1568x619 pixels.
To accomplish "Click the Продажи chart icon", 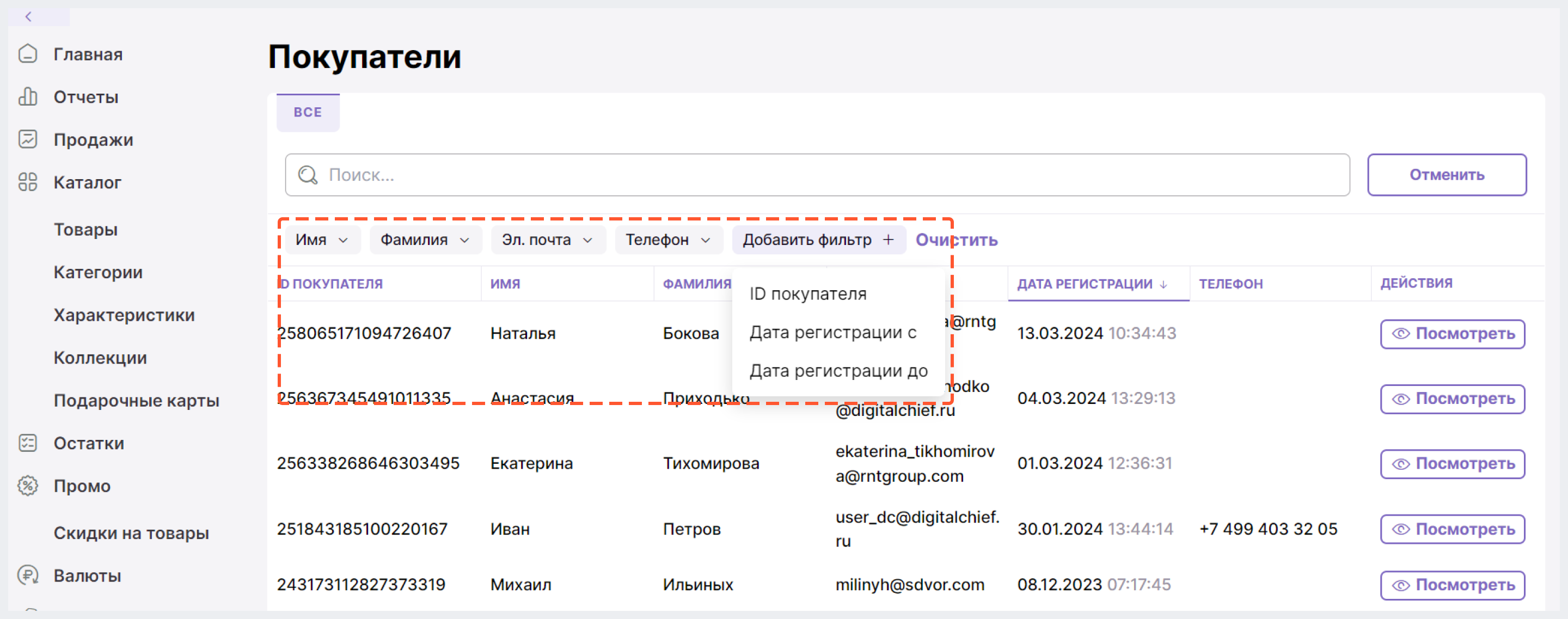I will 28,139.
